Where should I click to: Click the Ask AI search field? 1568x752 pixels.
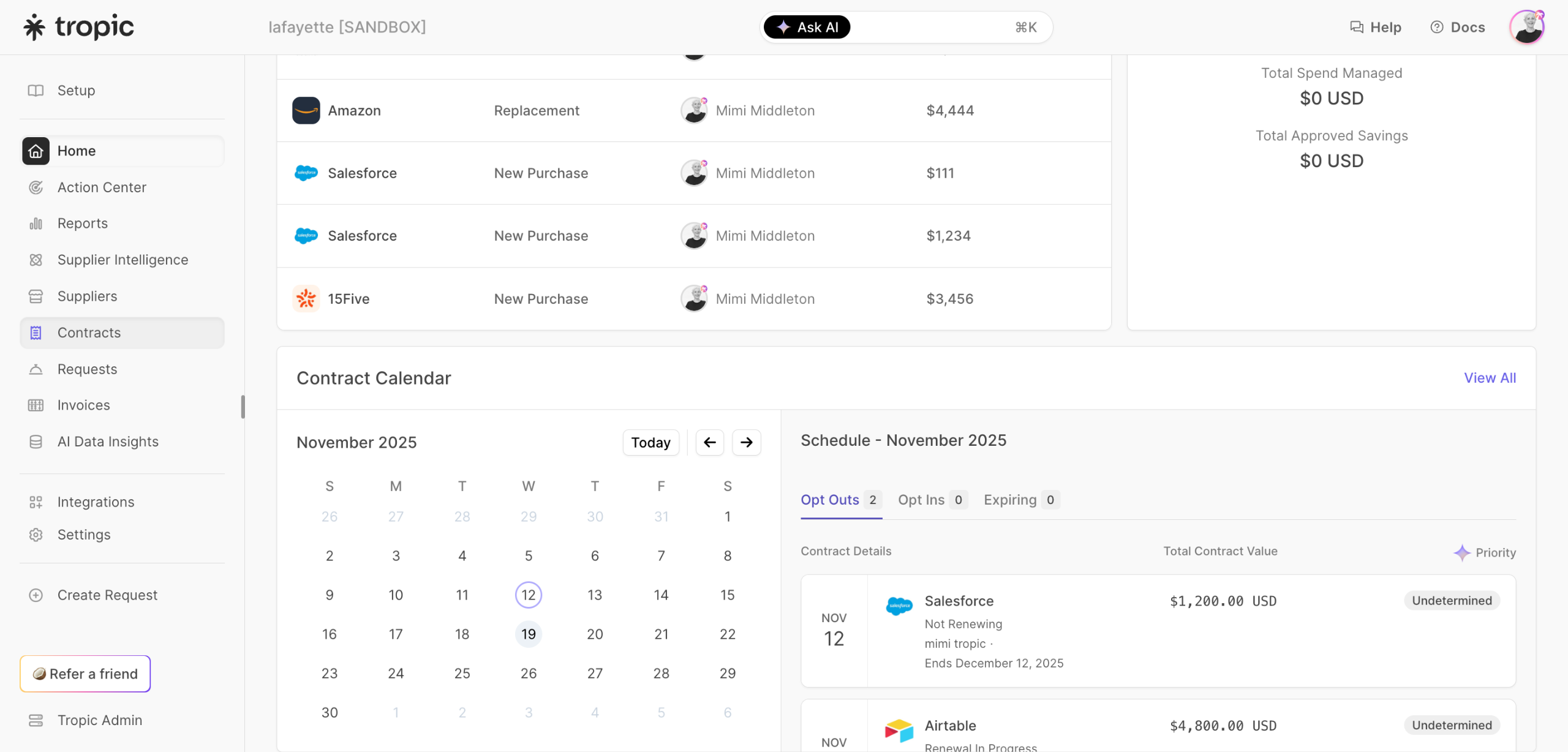[931, 27]
